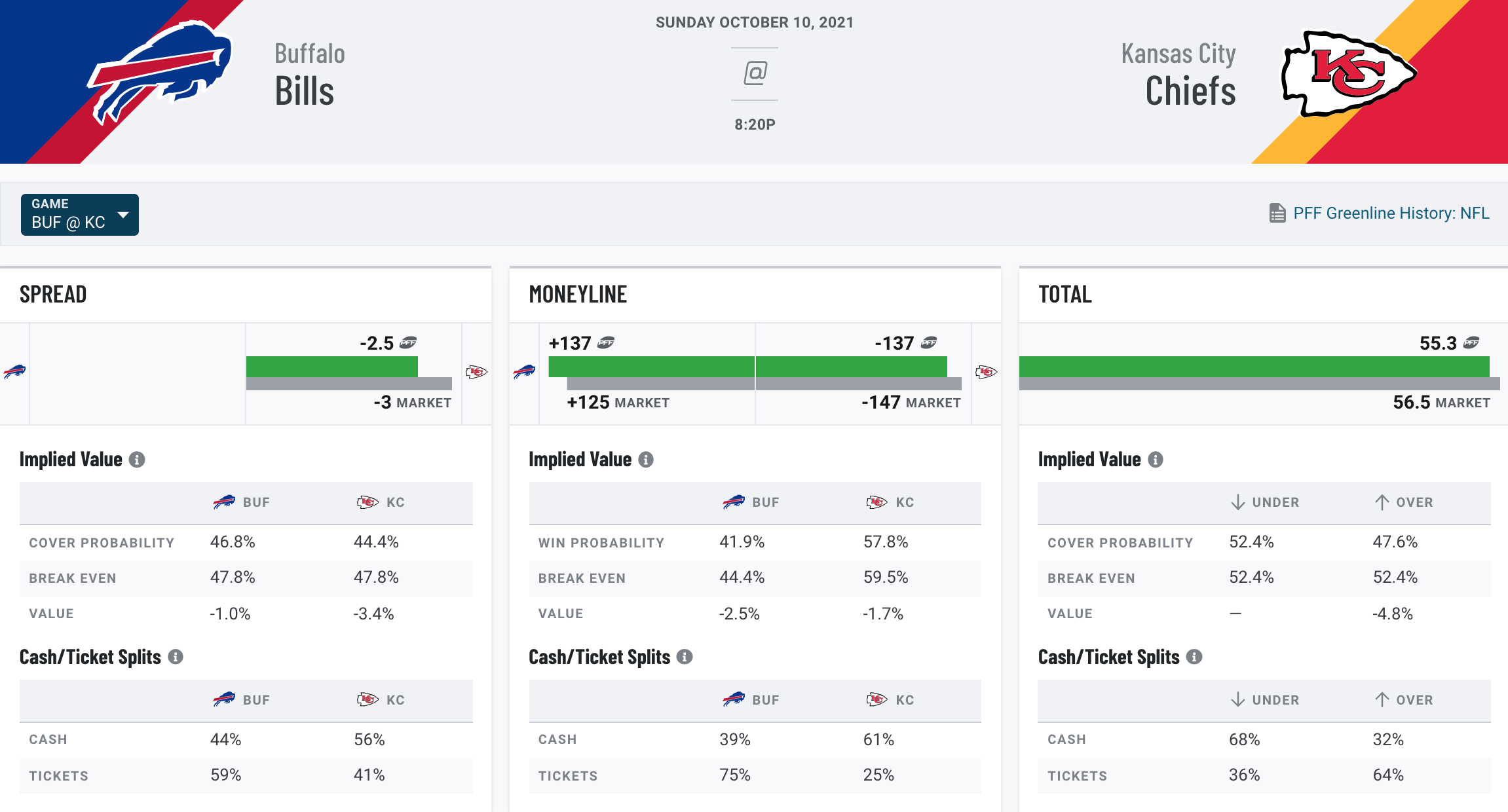Click Bills icon in Spread Implied Value header
Screen dimensions: 1508x812
(x=224, y=502)
